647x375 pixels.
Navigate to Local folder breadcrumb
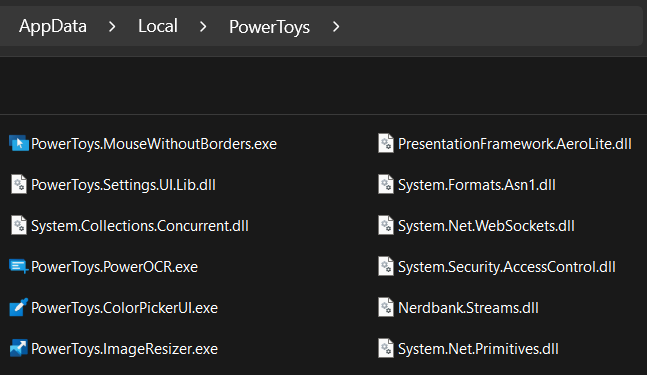point(158,26)
